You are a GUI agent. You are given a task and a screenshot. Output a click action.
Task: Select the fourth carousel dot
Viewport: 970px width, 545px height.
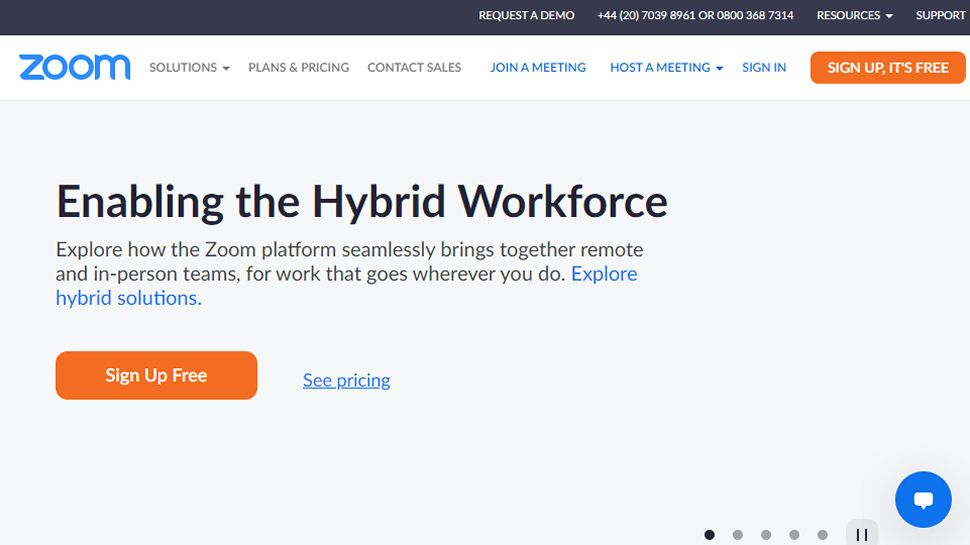[794, 534]
